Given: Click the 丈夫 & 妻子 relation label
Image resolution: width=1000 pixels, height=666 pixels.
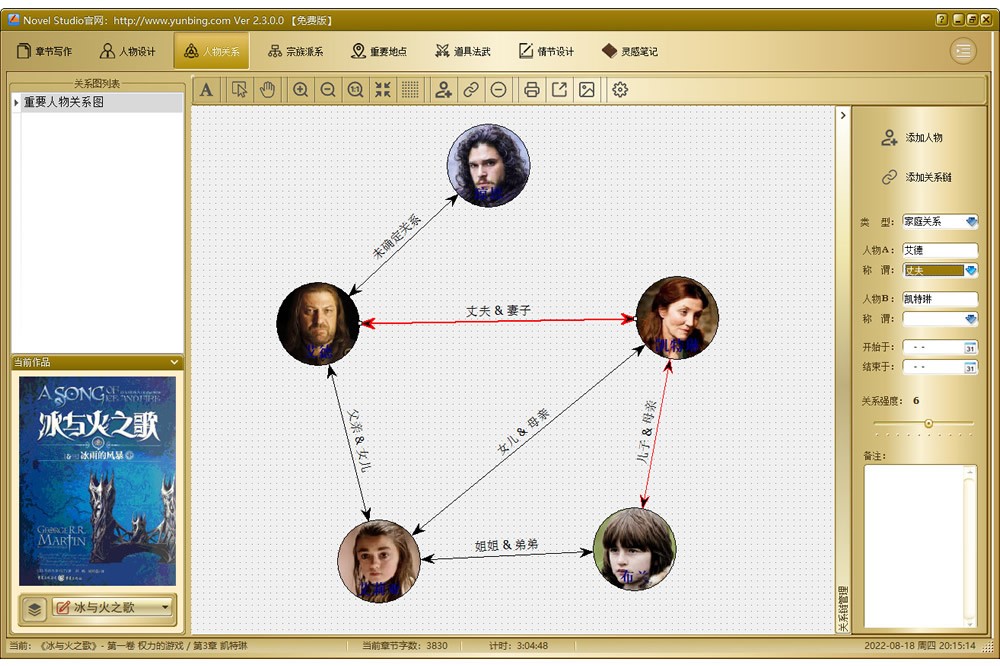Looking at the screenshot, I should pos(498,311).
